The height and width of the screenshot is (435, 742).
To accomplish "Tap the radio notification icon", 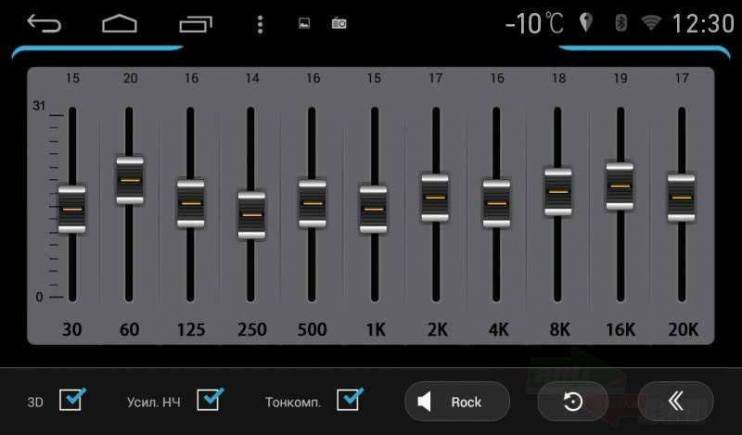I will tap(339, 23).
